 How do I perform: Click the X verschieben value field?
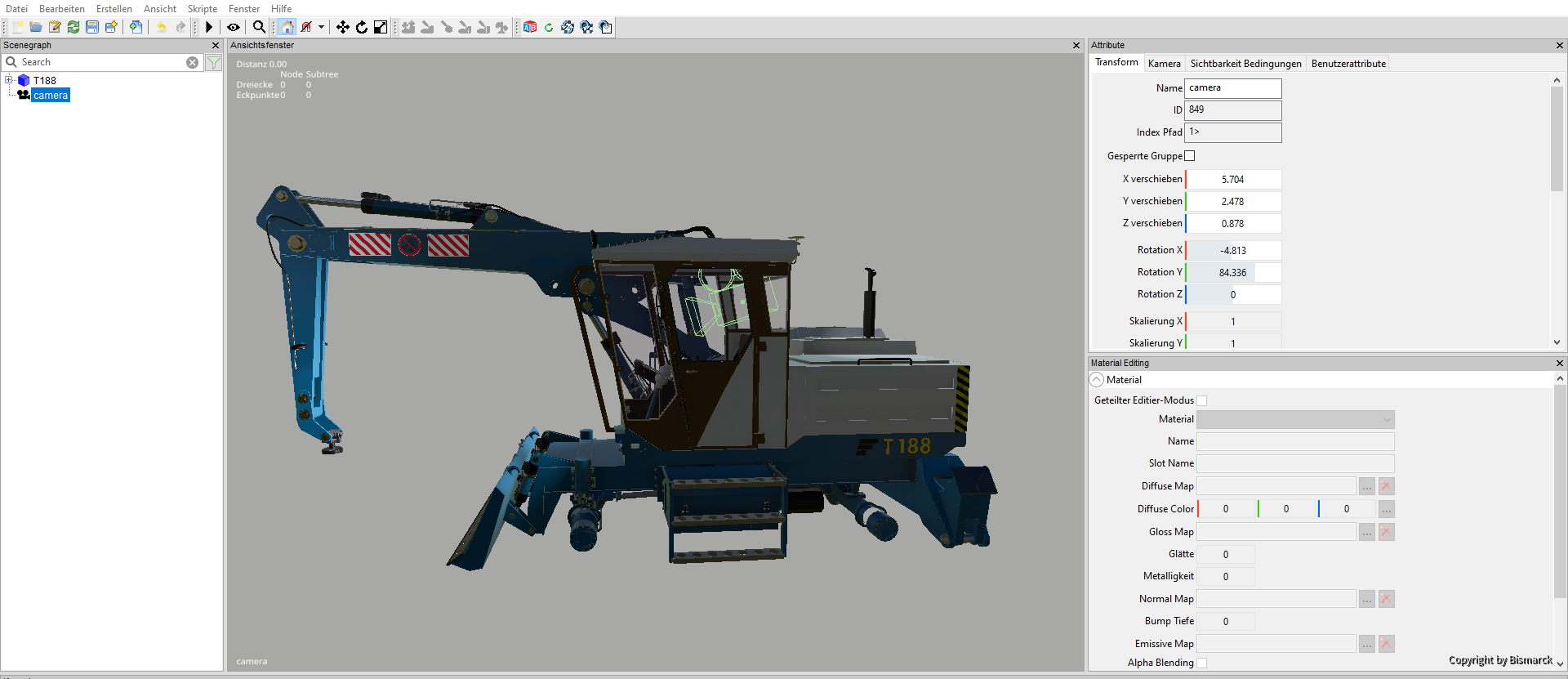(x=1233, y=179)
